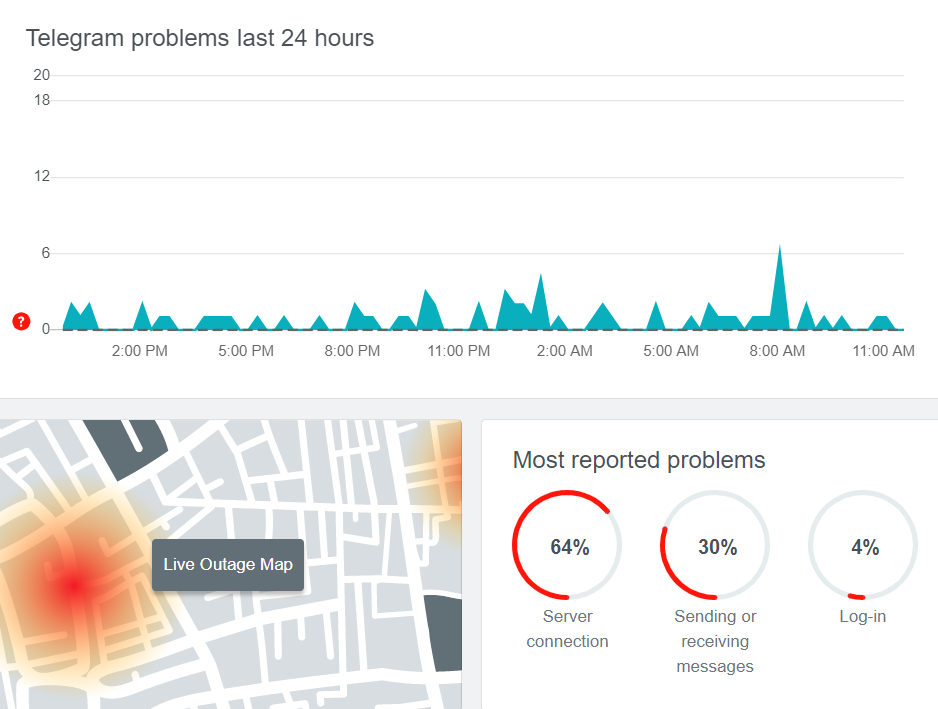Click the 2:00 PM time axis label
This screenshot has height=709, width=938.
point(139,351)
